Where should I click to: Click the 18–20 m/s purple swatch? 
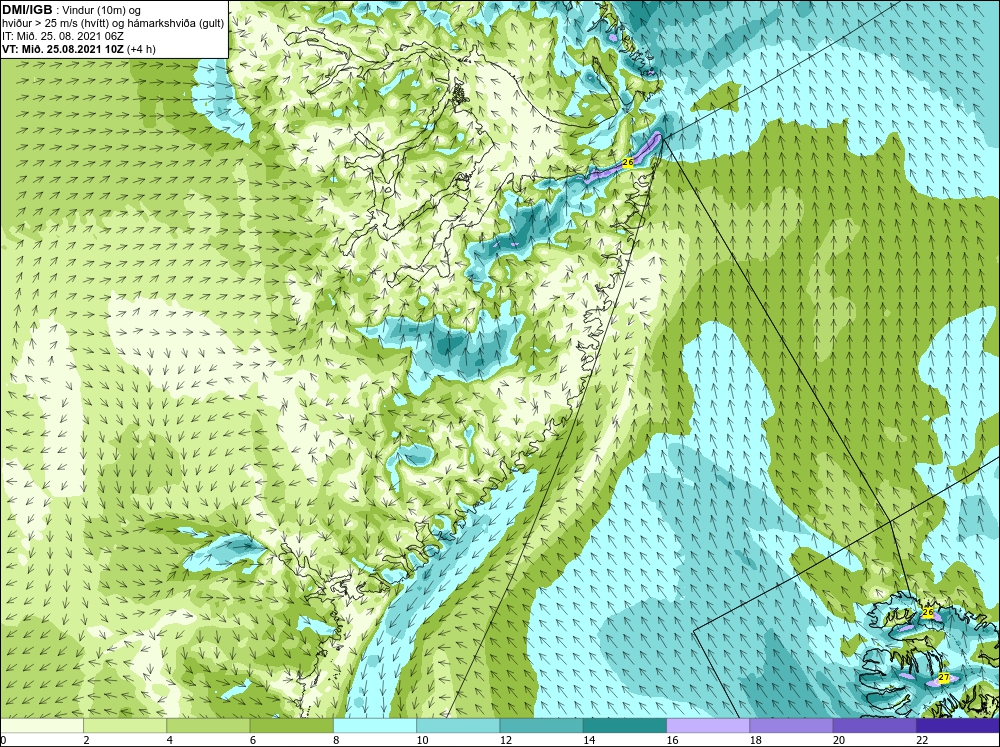click(791, 726)
